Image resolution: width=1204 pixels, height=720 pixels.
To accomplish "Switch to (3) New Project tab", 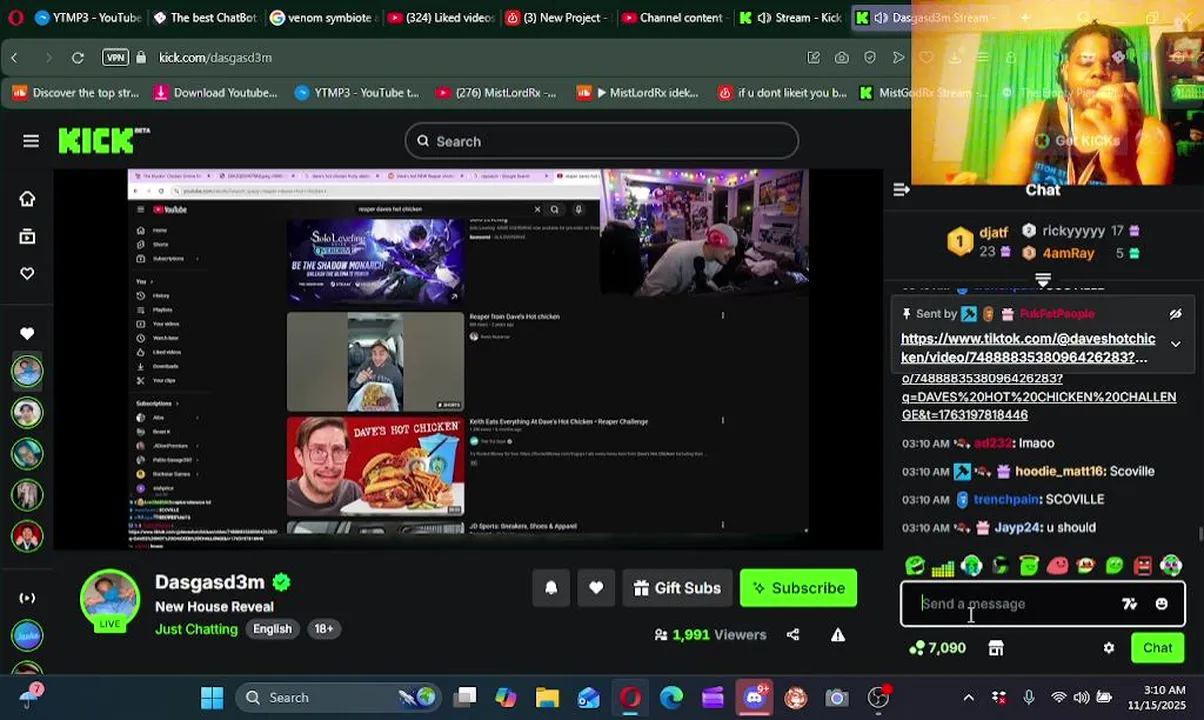I will point(557,18).
